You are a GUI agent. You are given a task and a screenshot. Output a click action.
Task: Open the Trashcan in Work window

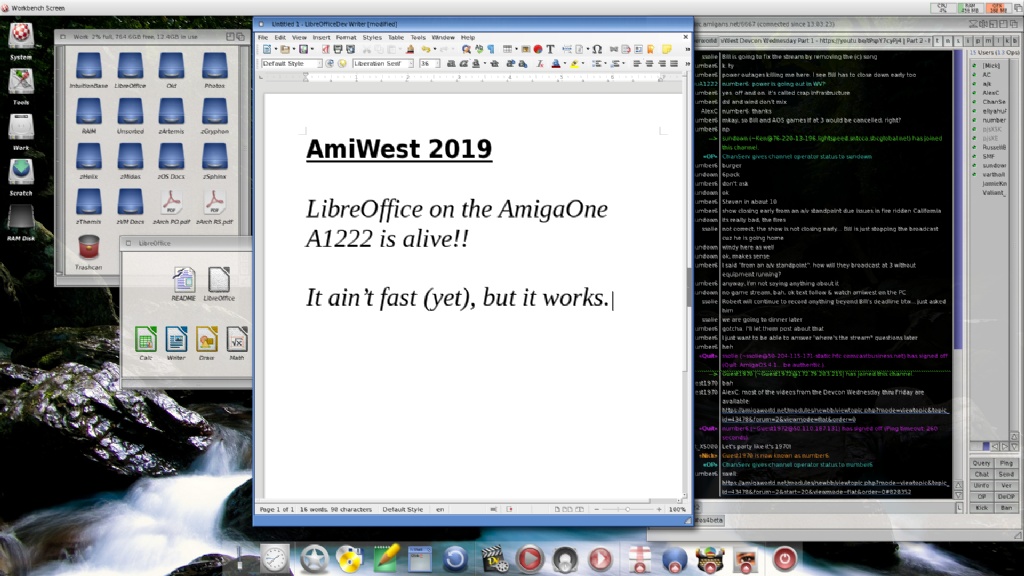pyautogui.click(x=88, y=253)
